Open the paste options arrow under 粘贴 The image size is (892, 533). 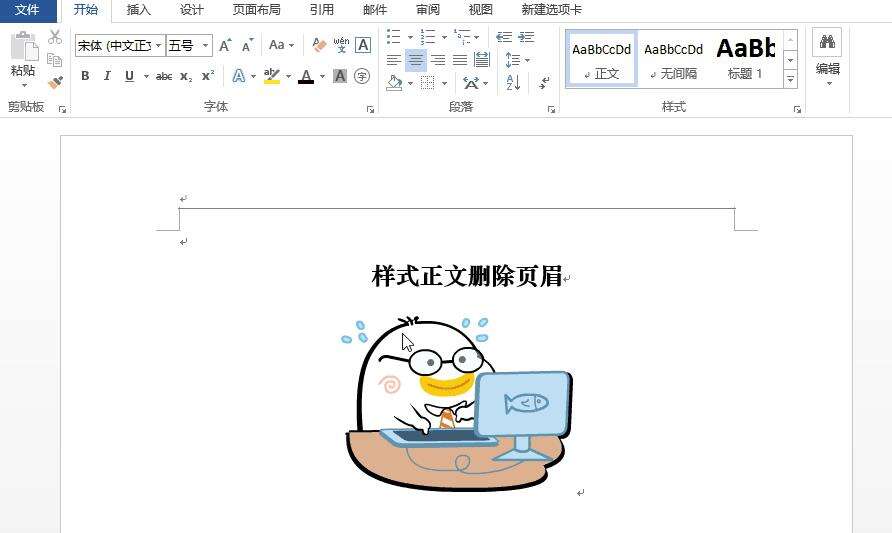(x=24, y=85)
